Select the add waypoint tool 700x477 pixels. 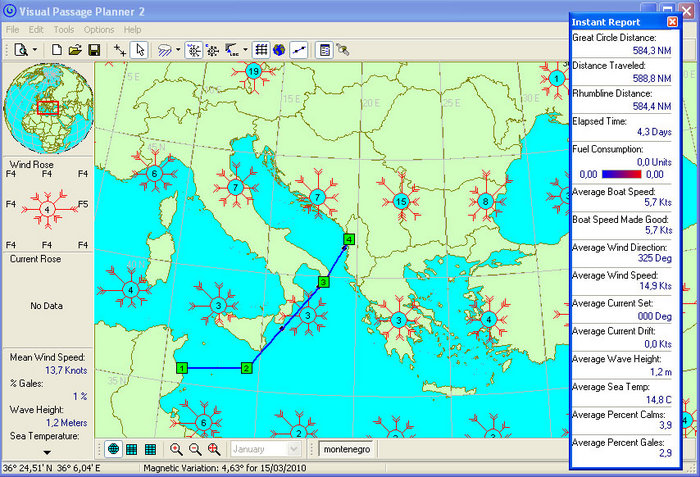[120, 49]
